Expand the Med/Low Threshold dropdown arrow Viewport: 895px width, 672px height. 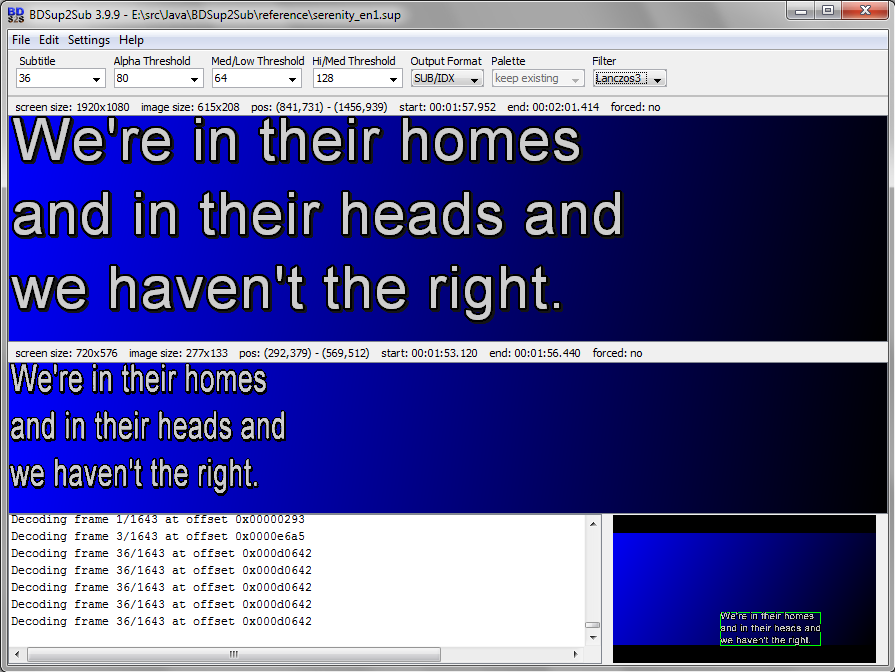292,79
